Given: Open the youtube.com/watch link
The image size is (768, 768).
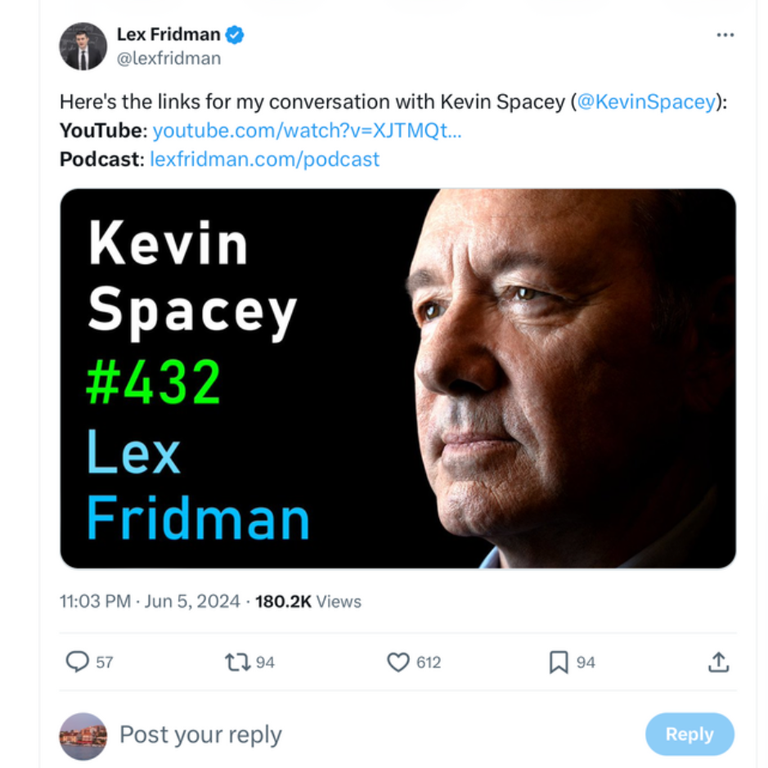Looking at the screenshot, I should coord(307,131).
